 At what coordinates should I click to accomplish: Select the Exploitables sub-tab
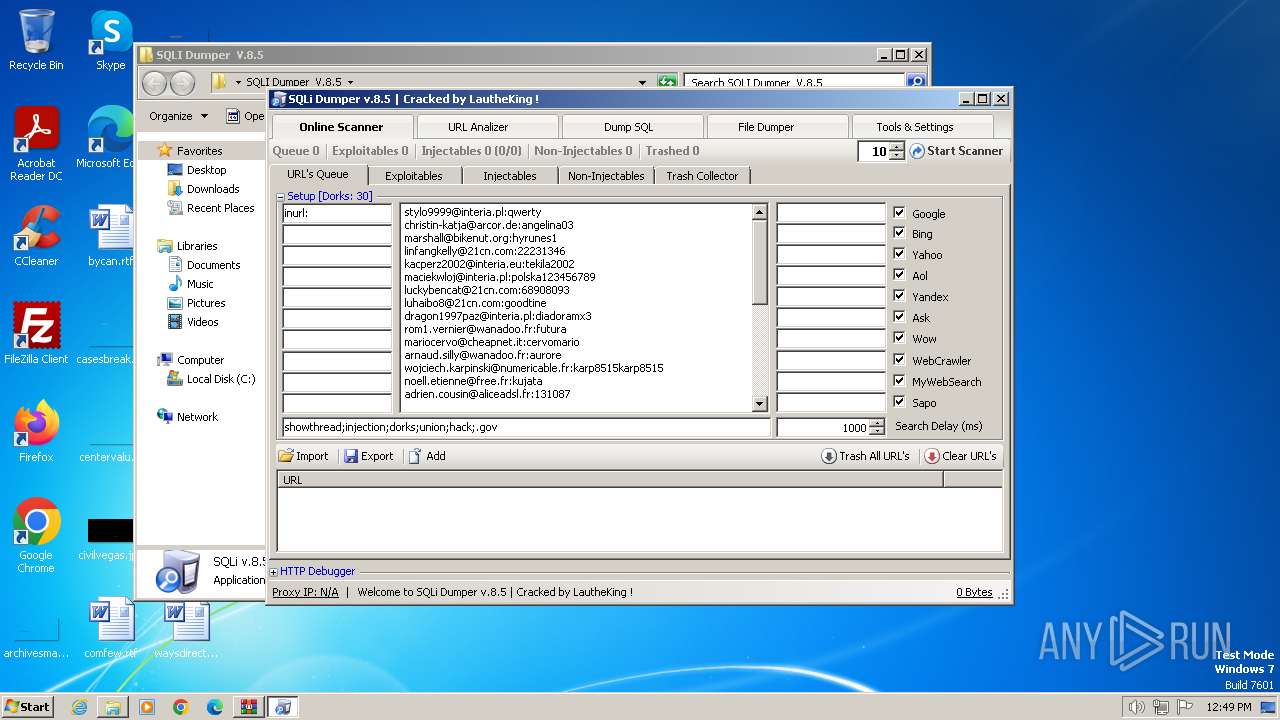tap(413, 176)
